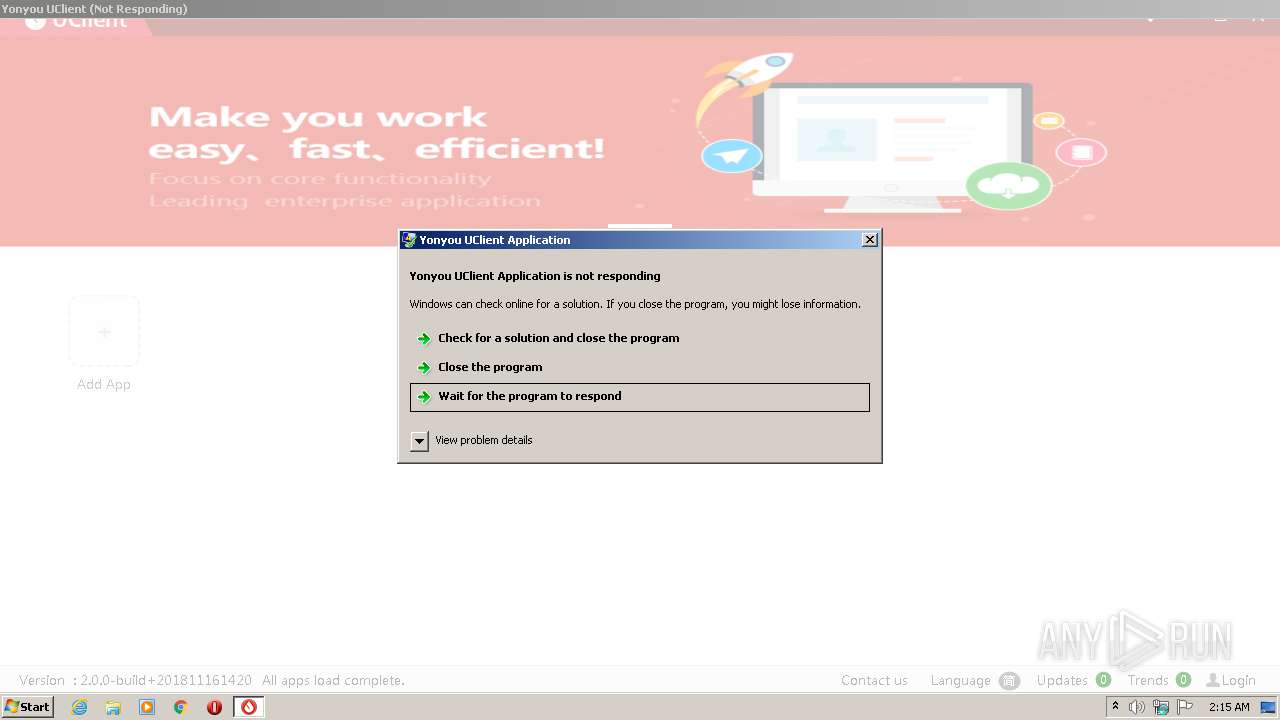
Task: Click the All apps load complete status
Action: 333,680
